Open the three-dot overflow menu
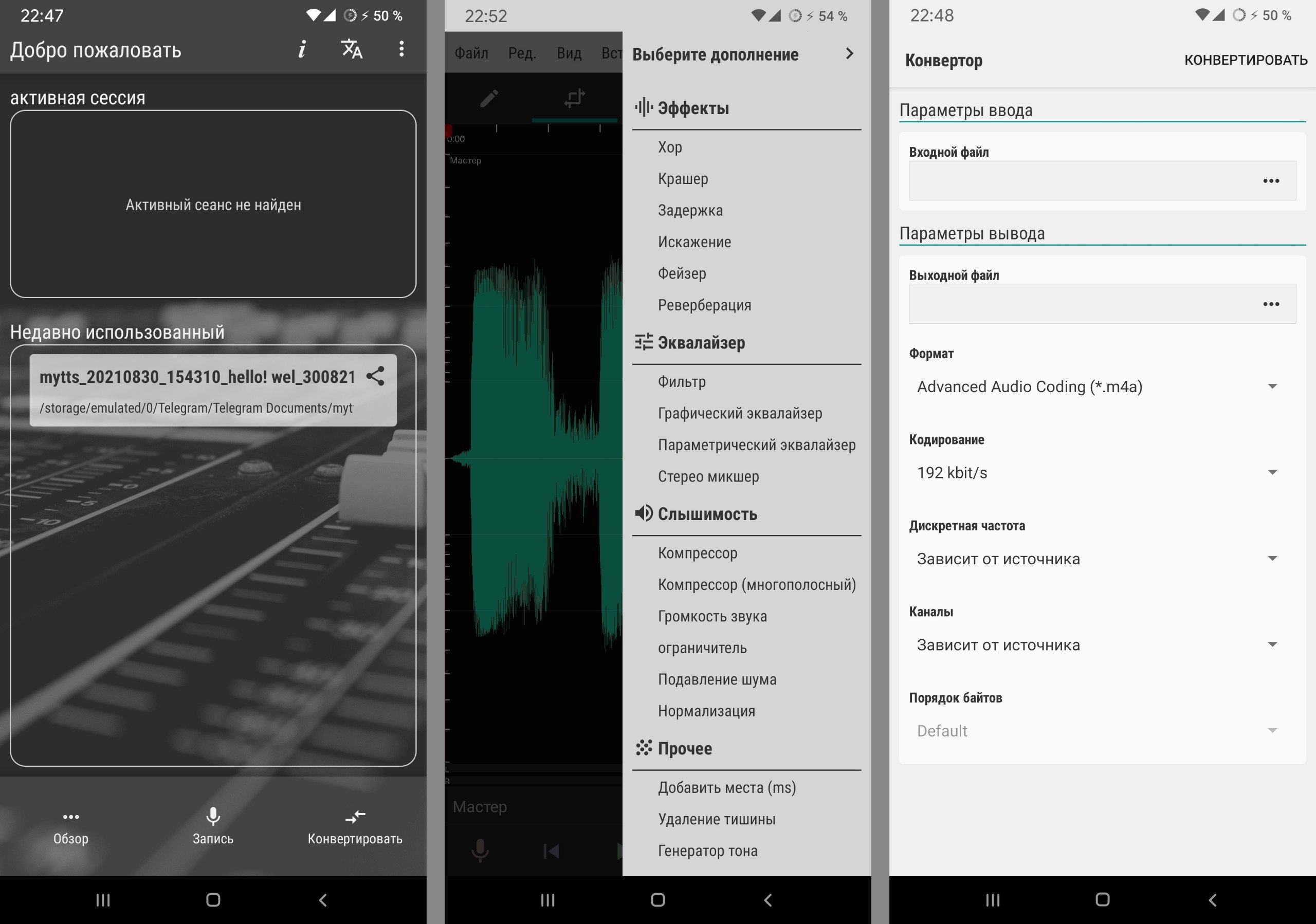1316x924 pixels. [x=401, y=49]
